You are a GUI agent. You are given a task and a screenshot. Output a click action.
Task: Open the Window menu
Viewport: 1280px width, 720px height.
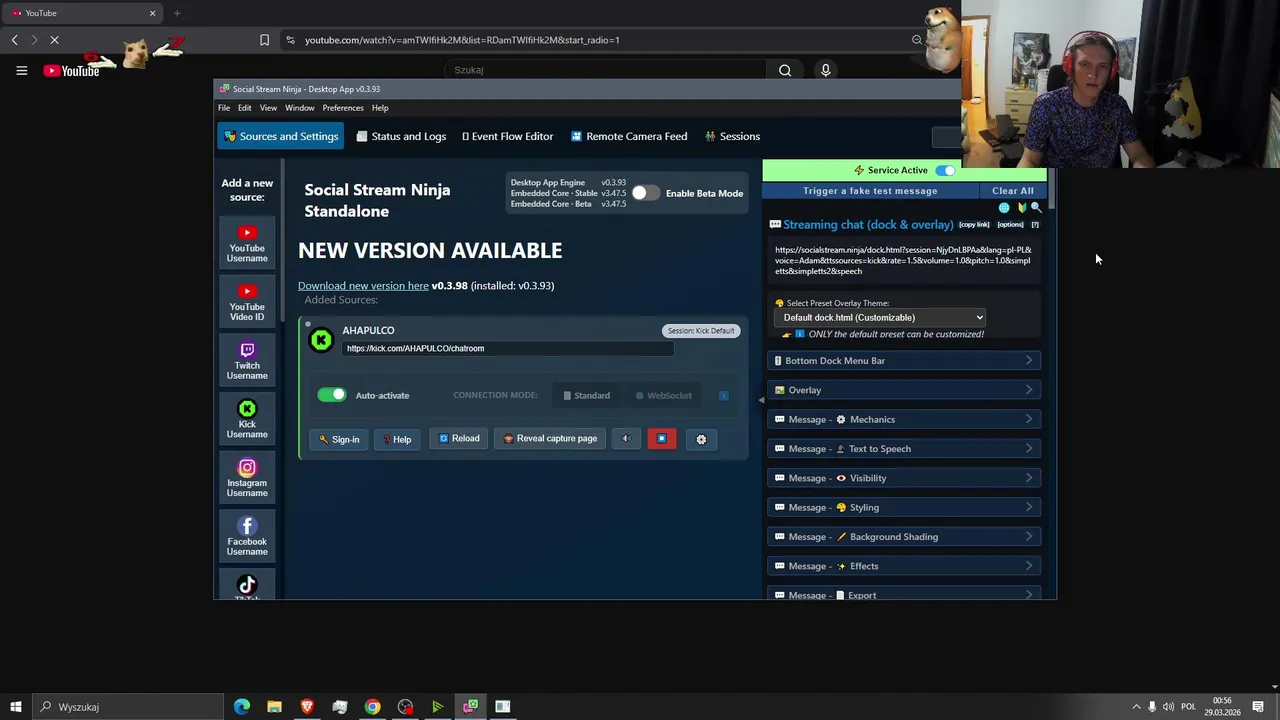tap(300, 108)
